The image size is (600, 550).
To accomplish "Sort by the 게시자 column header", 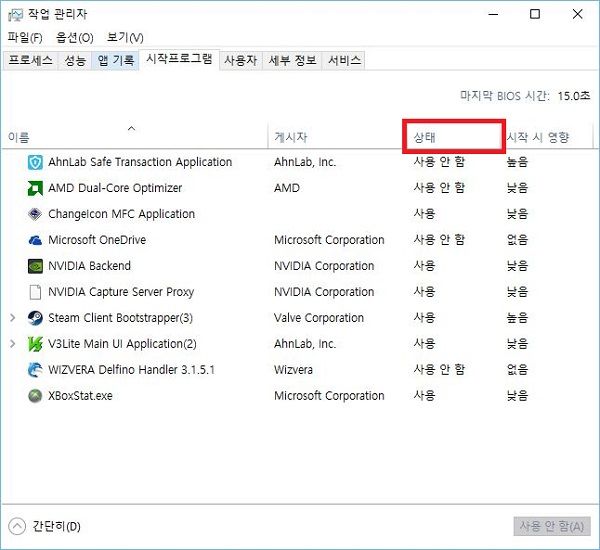I will click(x=335, y=137).
